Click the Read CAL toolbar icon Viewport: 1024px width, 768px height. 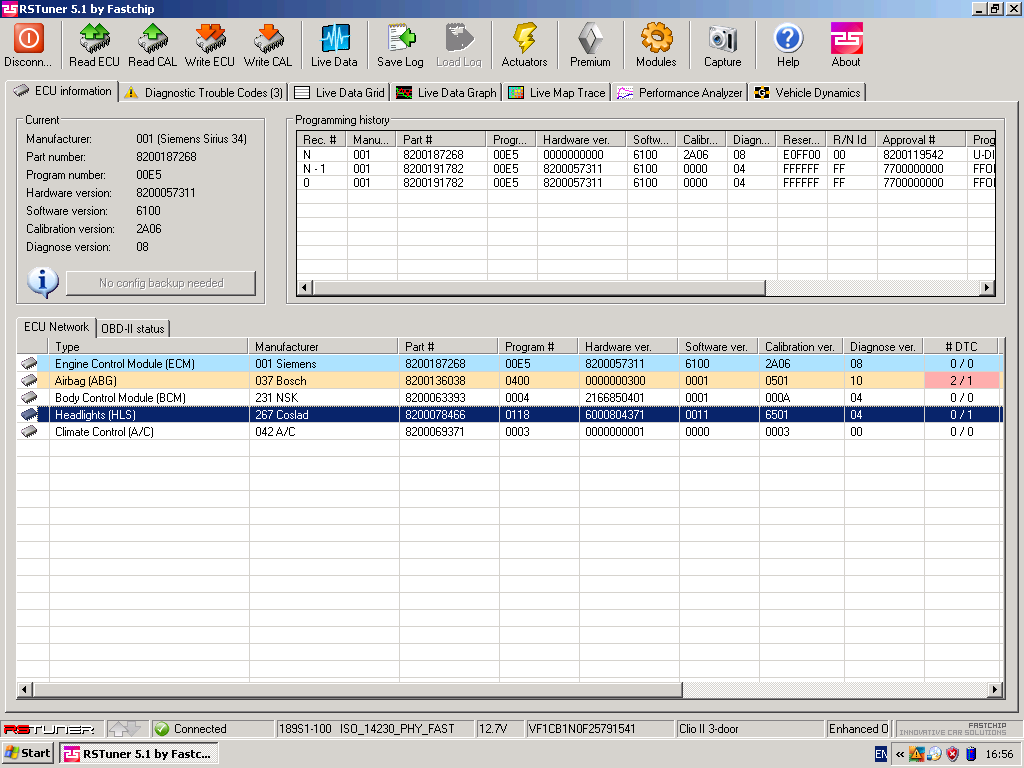152,40
